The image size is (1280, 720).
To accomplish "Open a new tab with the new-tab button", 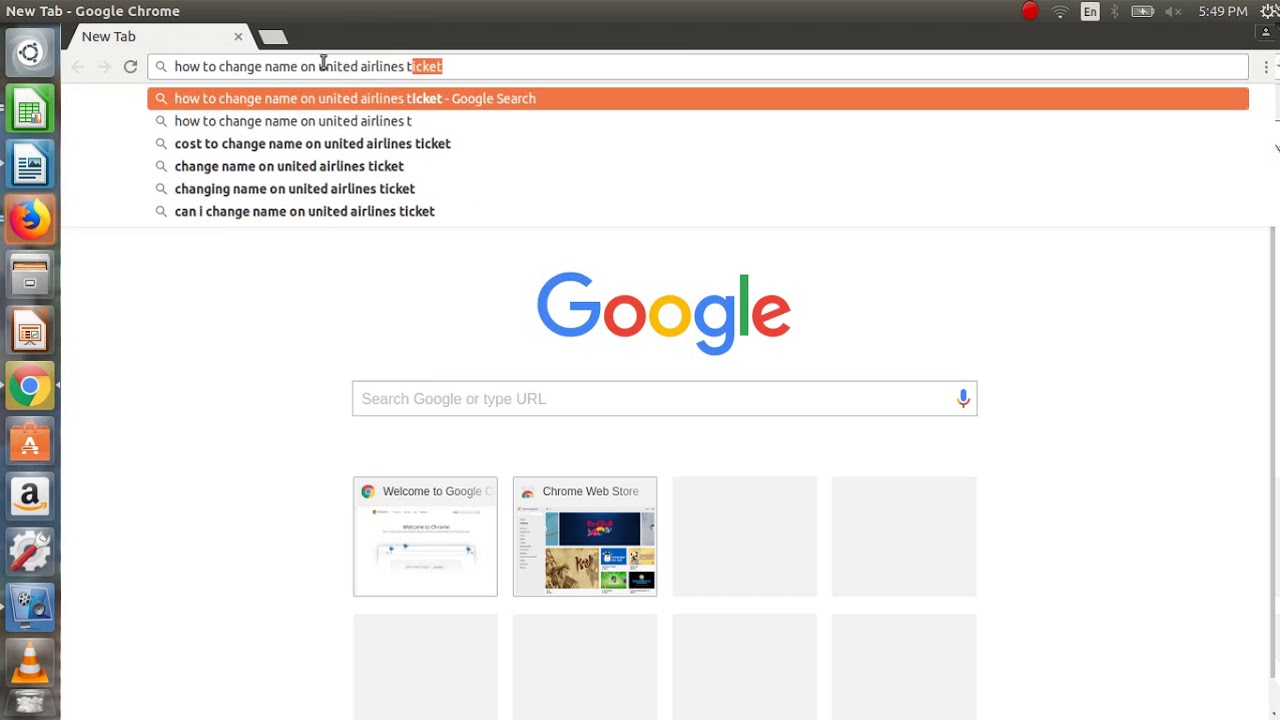I will (x=273, y=37).
